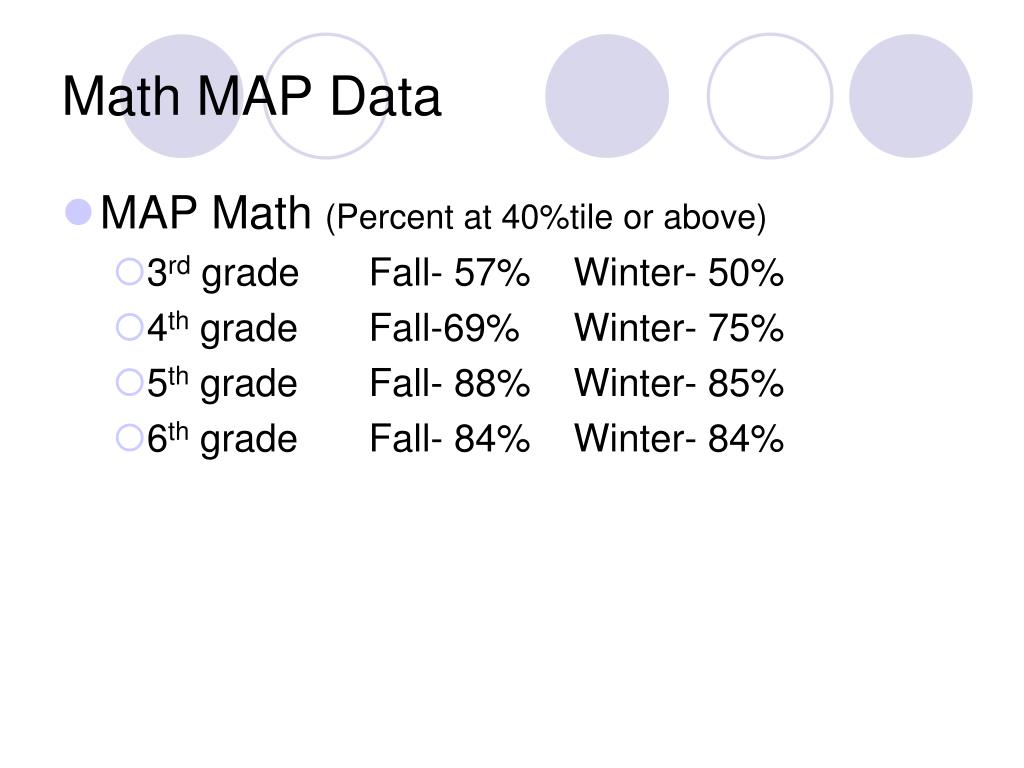
Task: Click the hollow bullet before '6th grade'
Action: [x=129, y=438]
